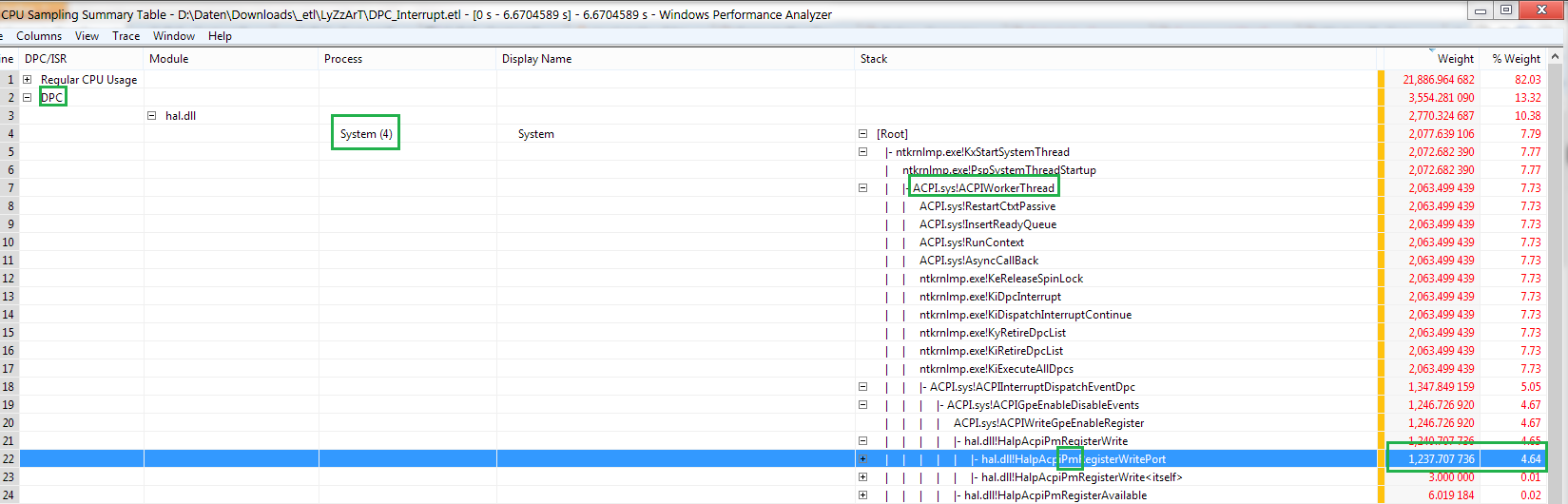Select the KiDispatchInterruptContinue stack entry
Screen dimensions: 1568x504
click(1025, 315)
